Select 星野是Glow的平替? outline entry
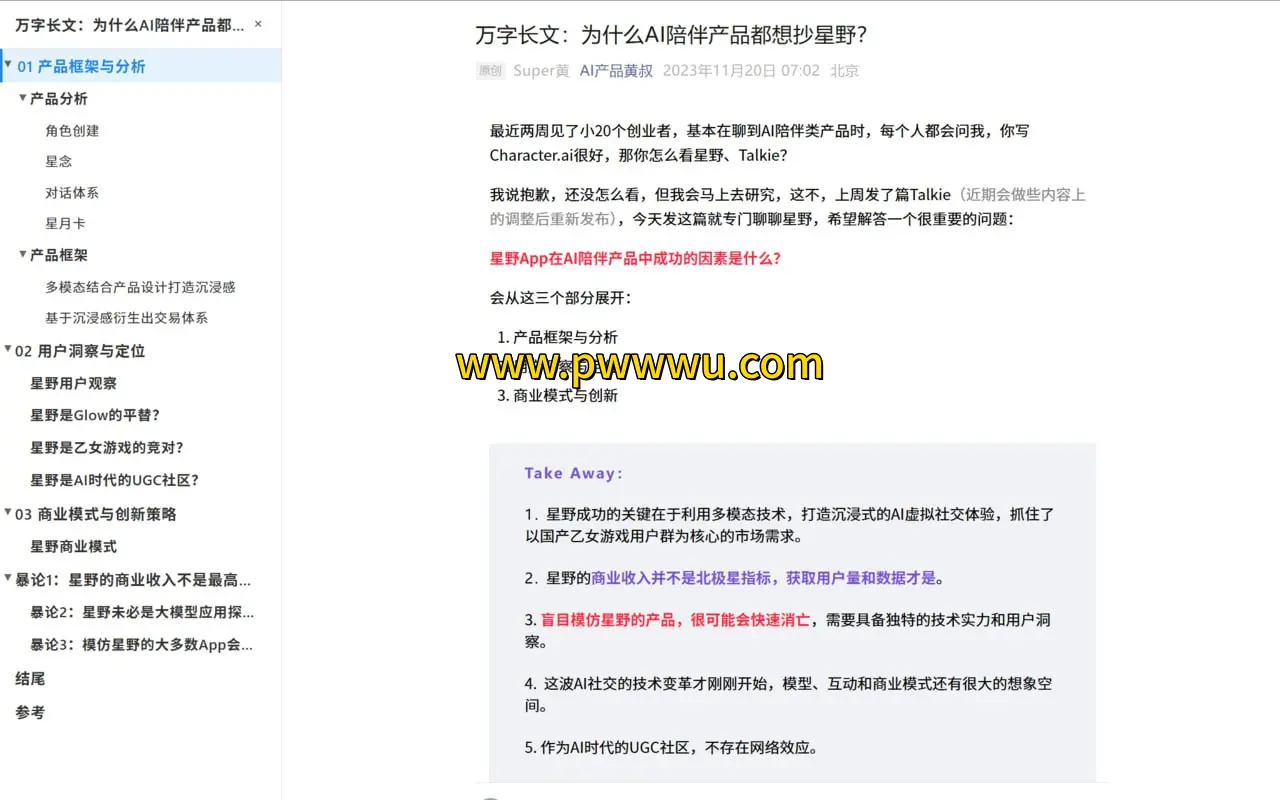This screenshot has height=800, width=1280. tap(95, 415)
